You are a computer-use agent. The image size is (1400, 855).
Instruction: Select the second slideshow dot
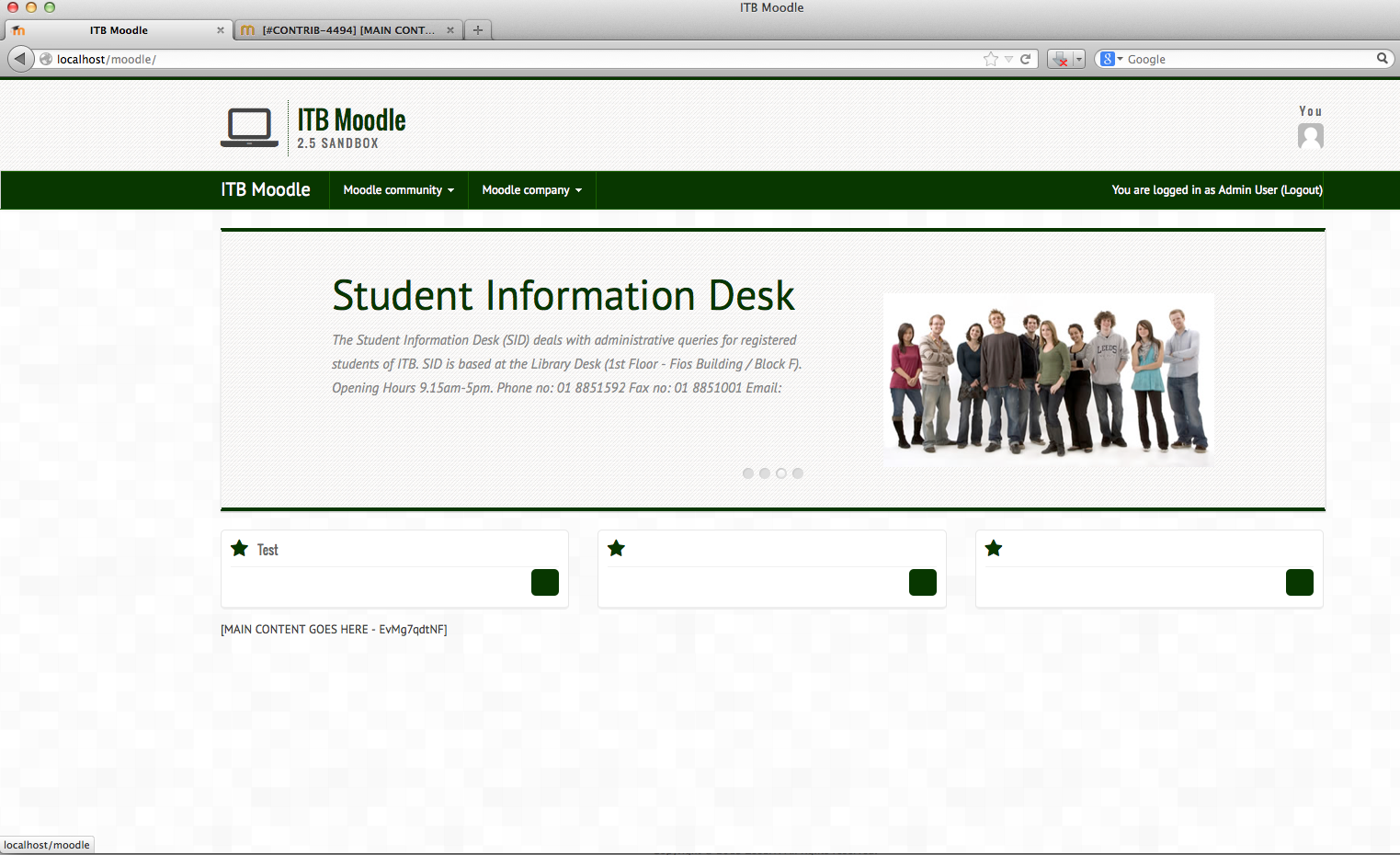coord(765,473)
